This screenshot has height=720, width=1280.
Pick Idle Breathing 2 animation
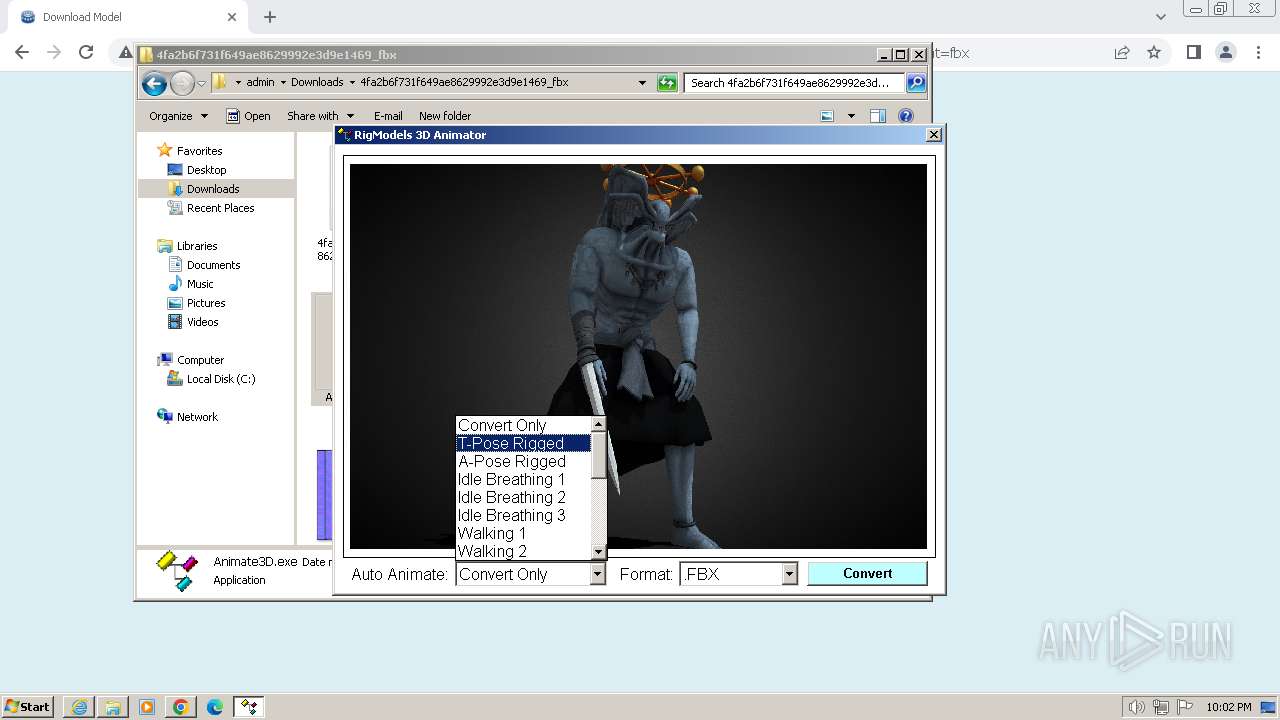(x=523, y=497)
